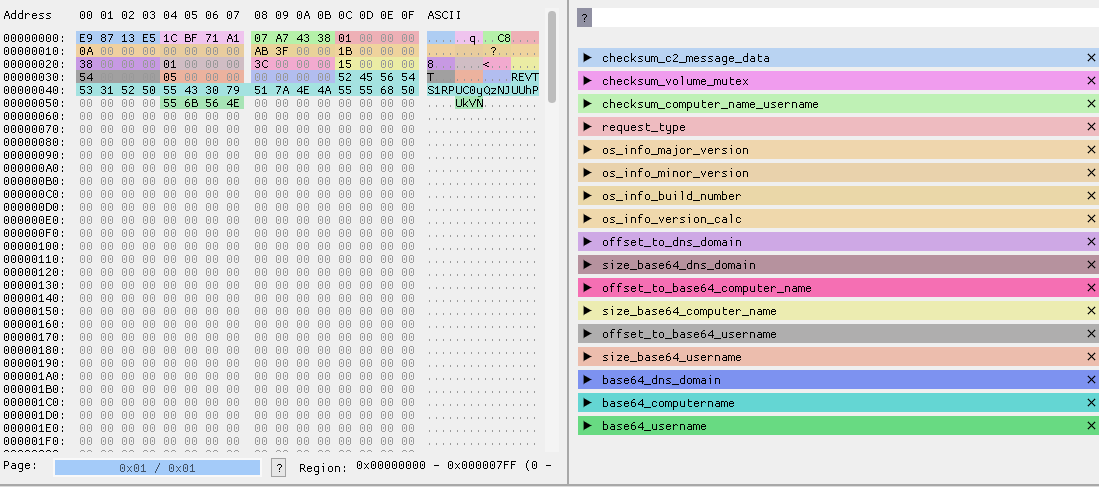This screenshot has height=487, width=1099.
Task: Click X on the offset_to_dns_domain bookmark
Action: pos(1091,242)
